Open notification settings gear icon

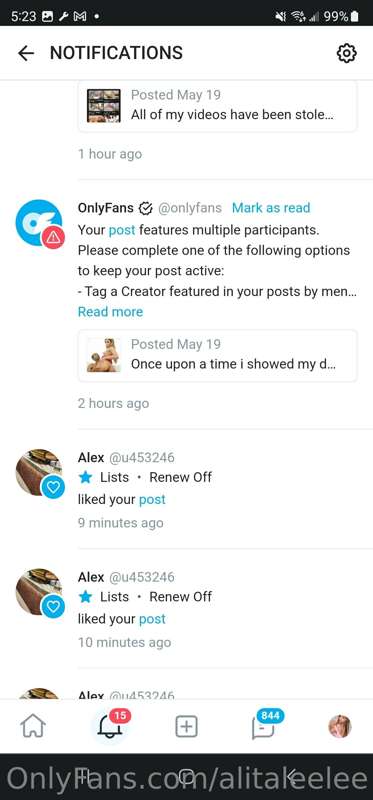[346, 53]
